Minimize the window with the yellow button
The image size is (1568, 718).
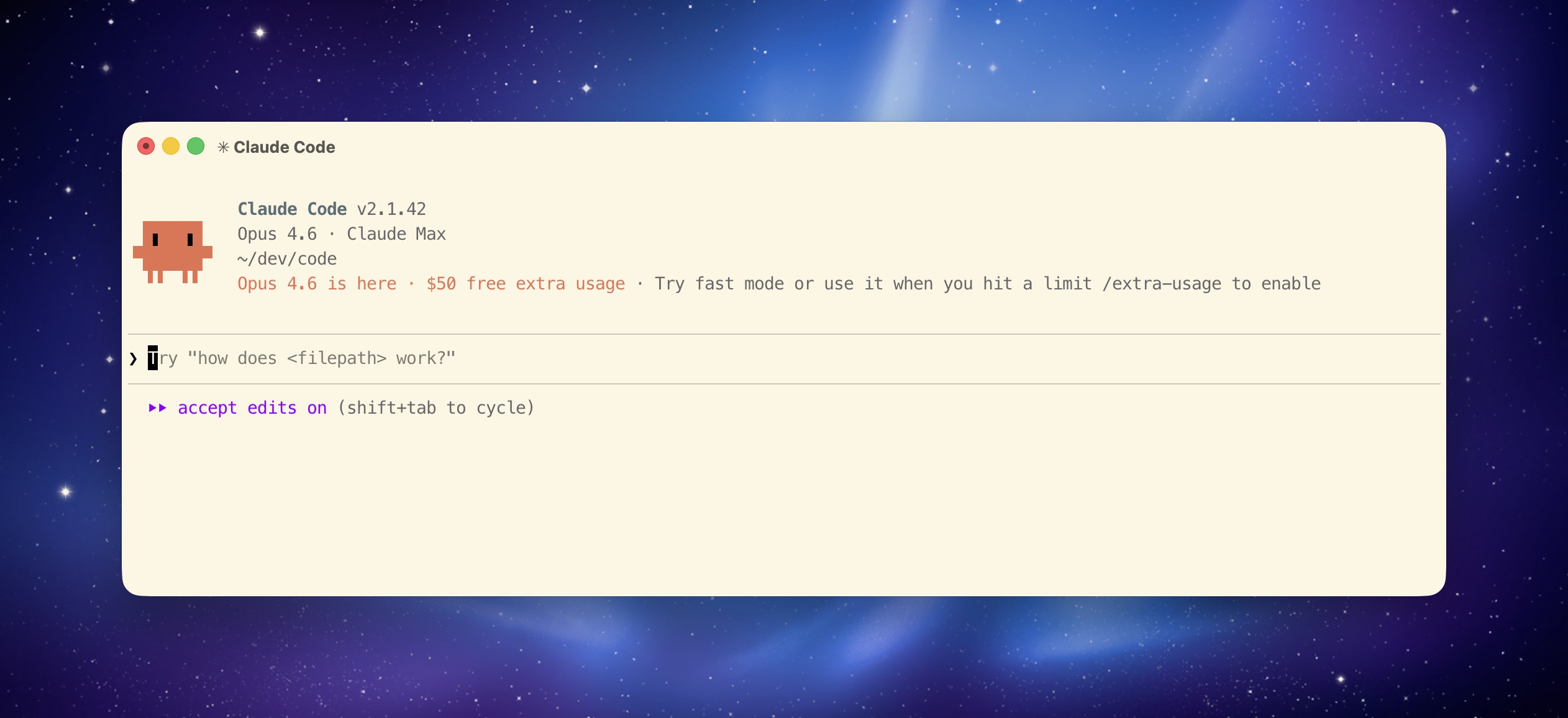(x=171, y=147)
